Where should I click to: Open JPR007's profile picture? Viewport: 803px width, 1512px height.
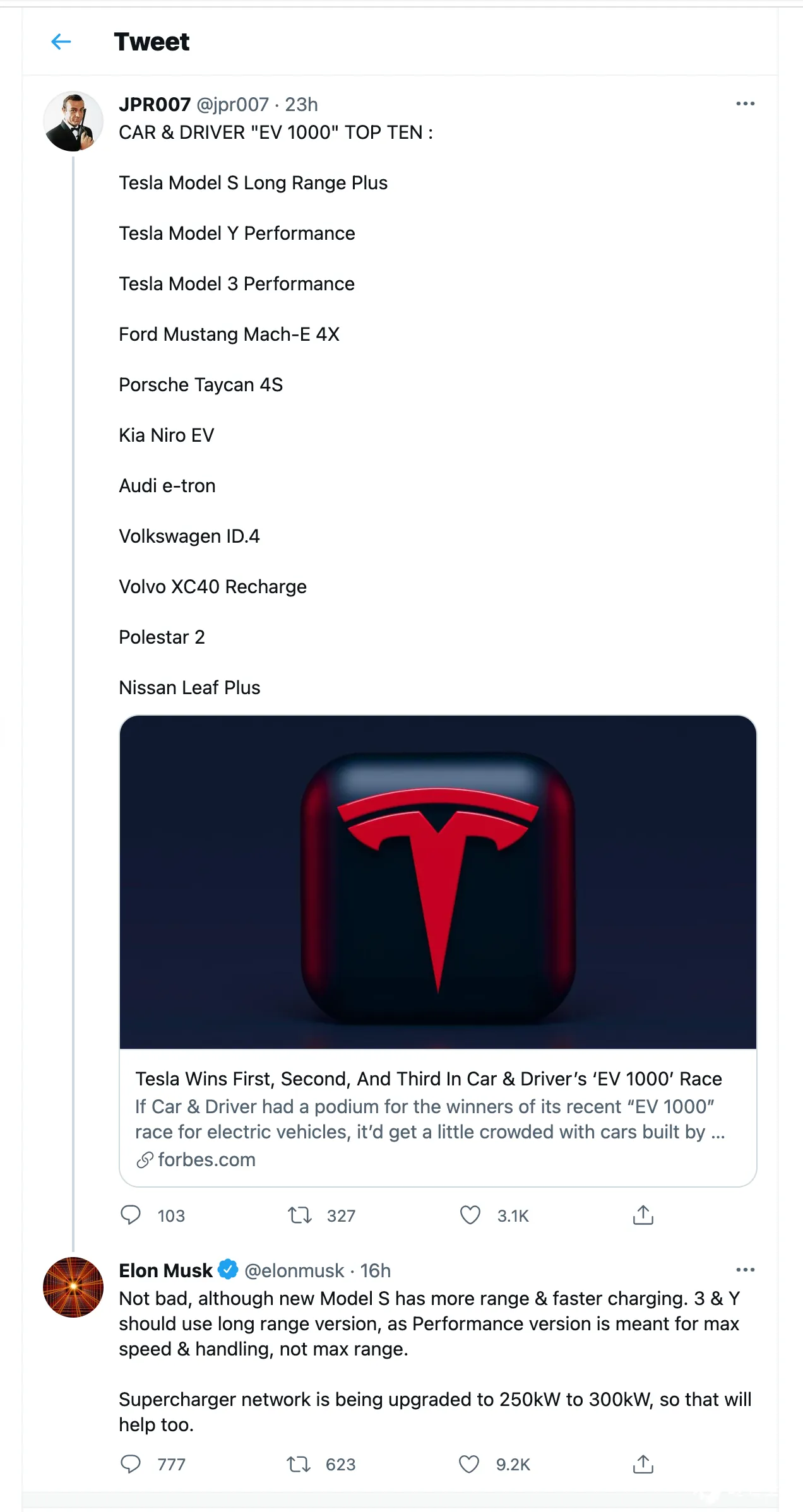coord(73,121)
